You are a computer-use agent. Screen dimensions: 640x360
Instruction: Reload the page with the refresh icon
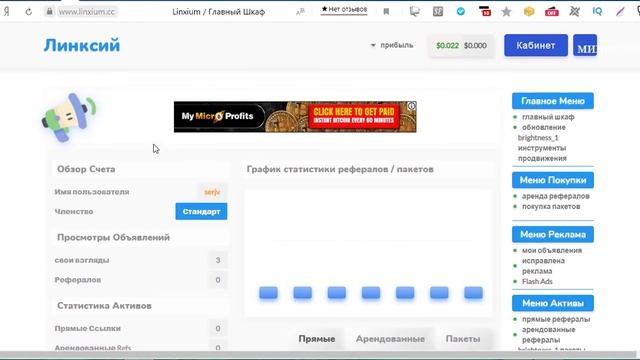click(28, 12)
